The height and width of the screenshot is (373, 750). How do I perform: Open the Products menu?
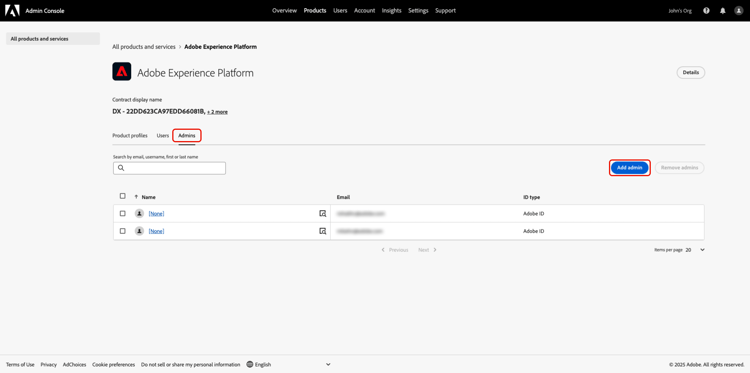315,11
